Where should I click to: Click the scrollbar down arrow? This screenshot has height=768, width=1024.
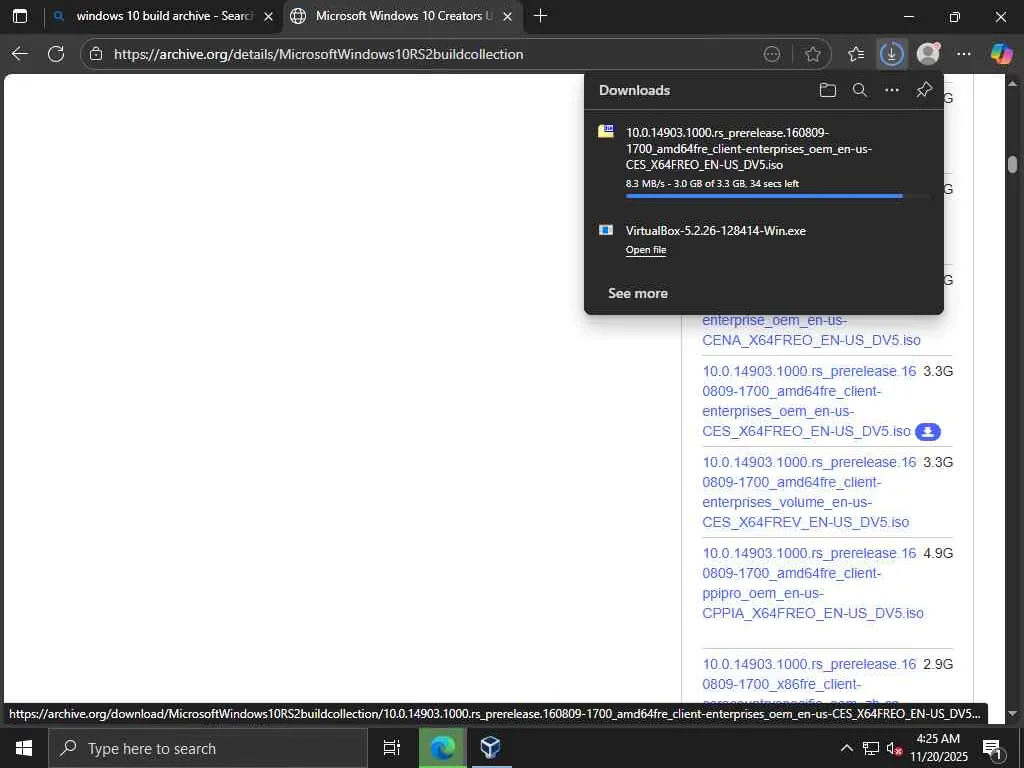1012,714
